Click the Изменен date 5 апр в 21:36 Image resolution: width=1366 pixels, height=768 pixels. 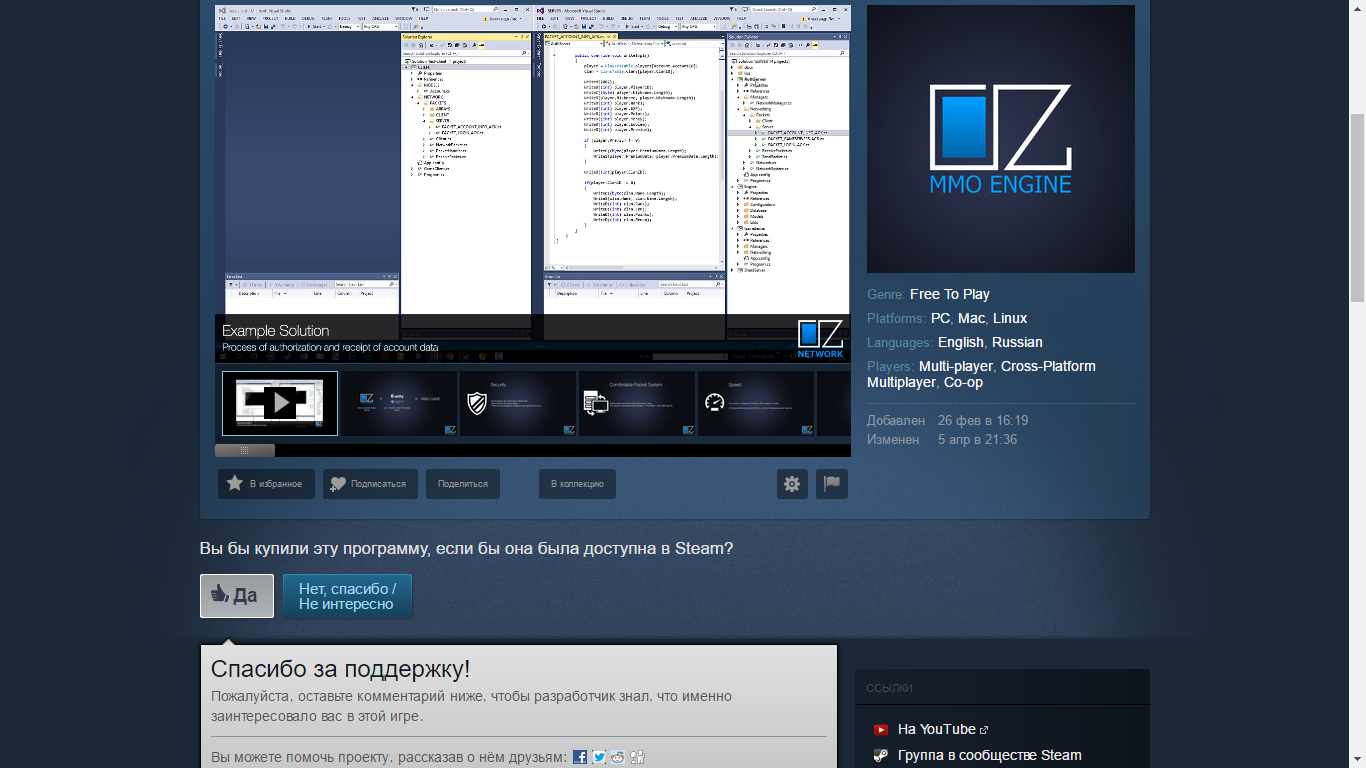tap(978, 440)
